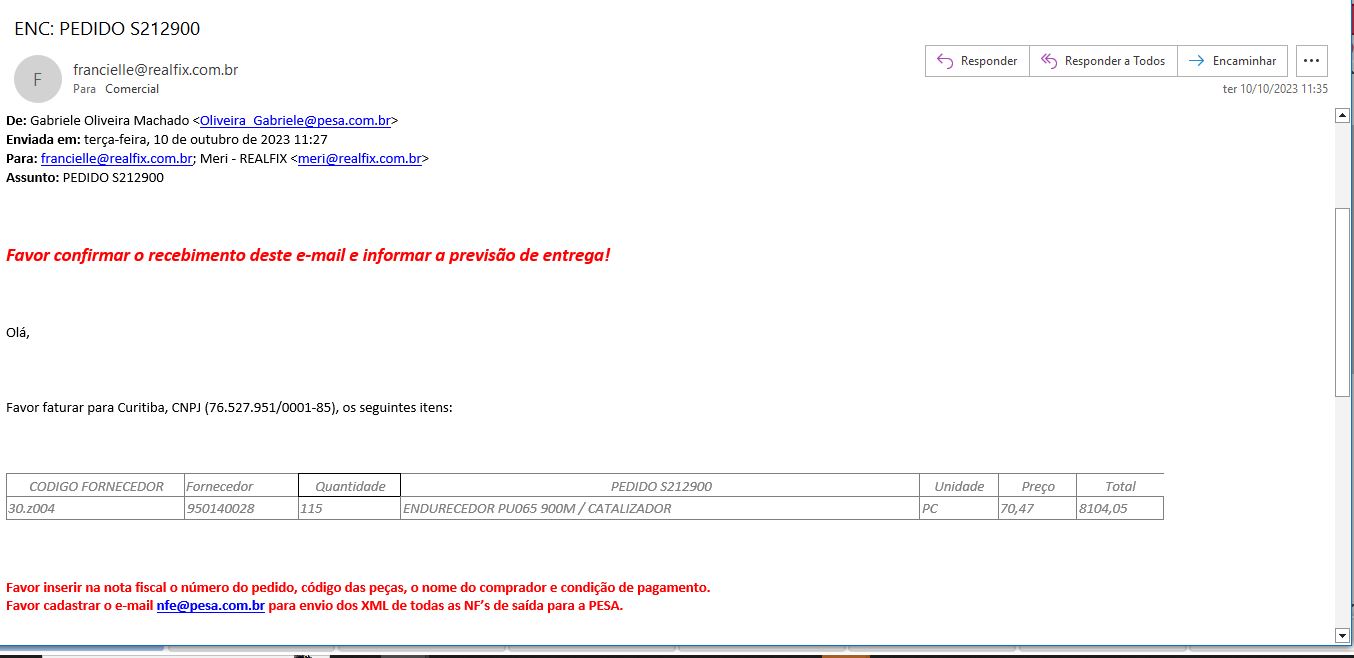Click the ENC: PEDIDO S212900 subject title
This screenshot has width=1354, height=658.
click(107, 29)
